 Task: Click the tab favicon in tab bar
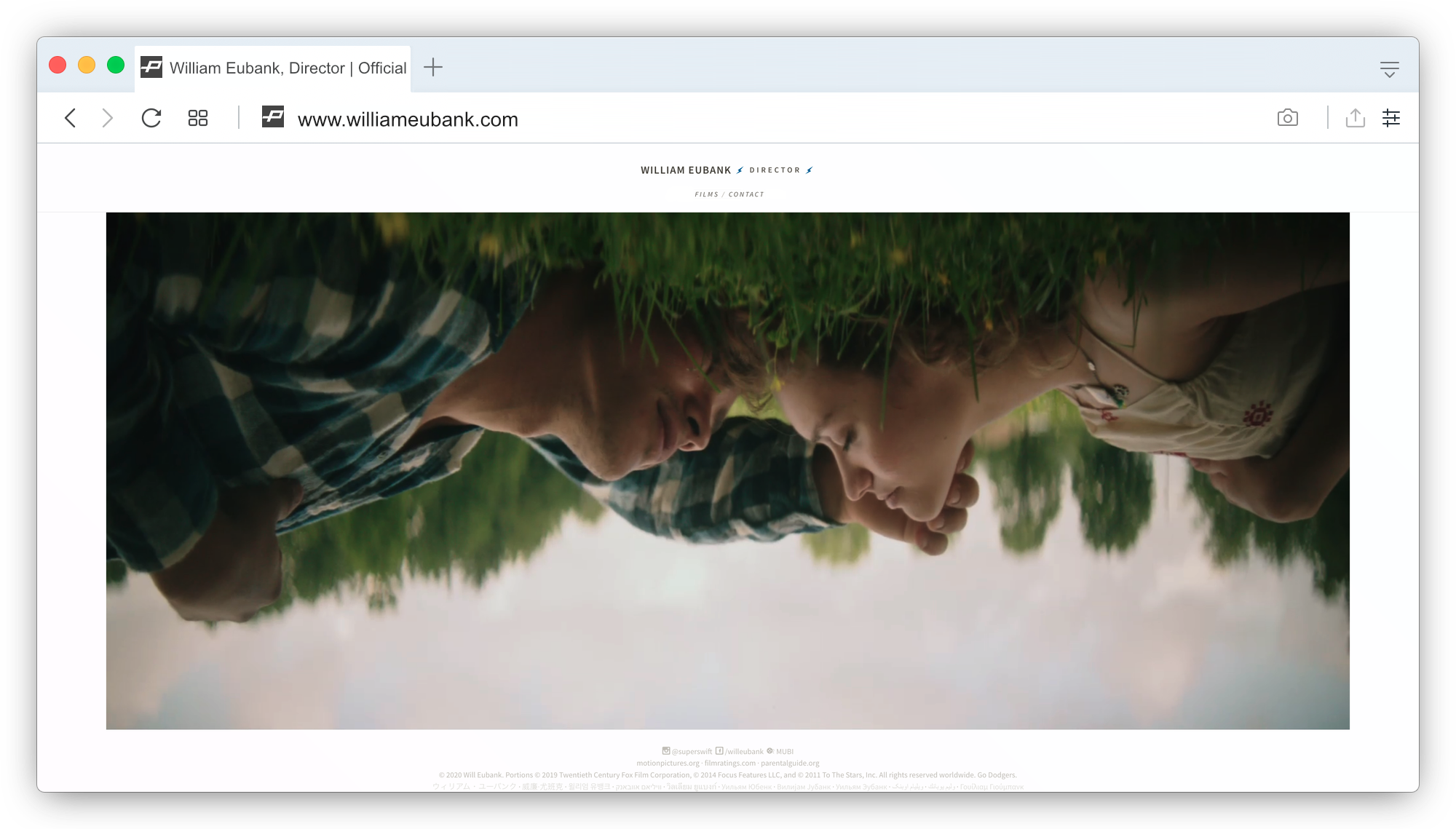click(151, 67)
